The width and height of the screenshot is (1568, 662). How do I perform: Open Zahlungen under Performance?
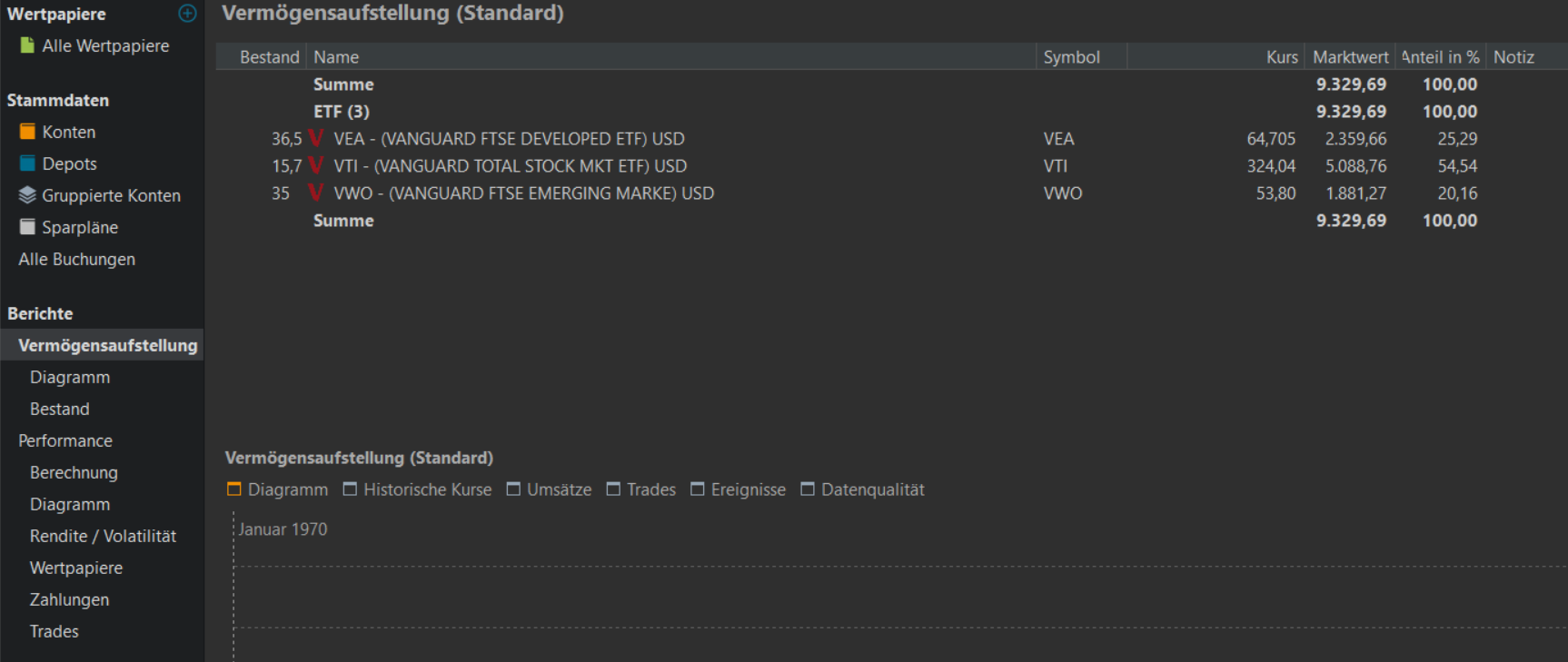coord(69,599)
